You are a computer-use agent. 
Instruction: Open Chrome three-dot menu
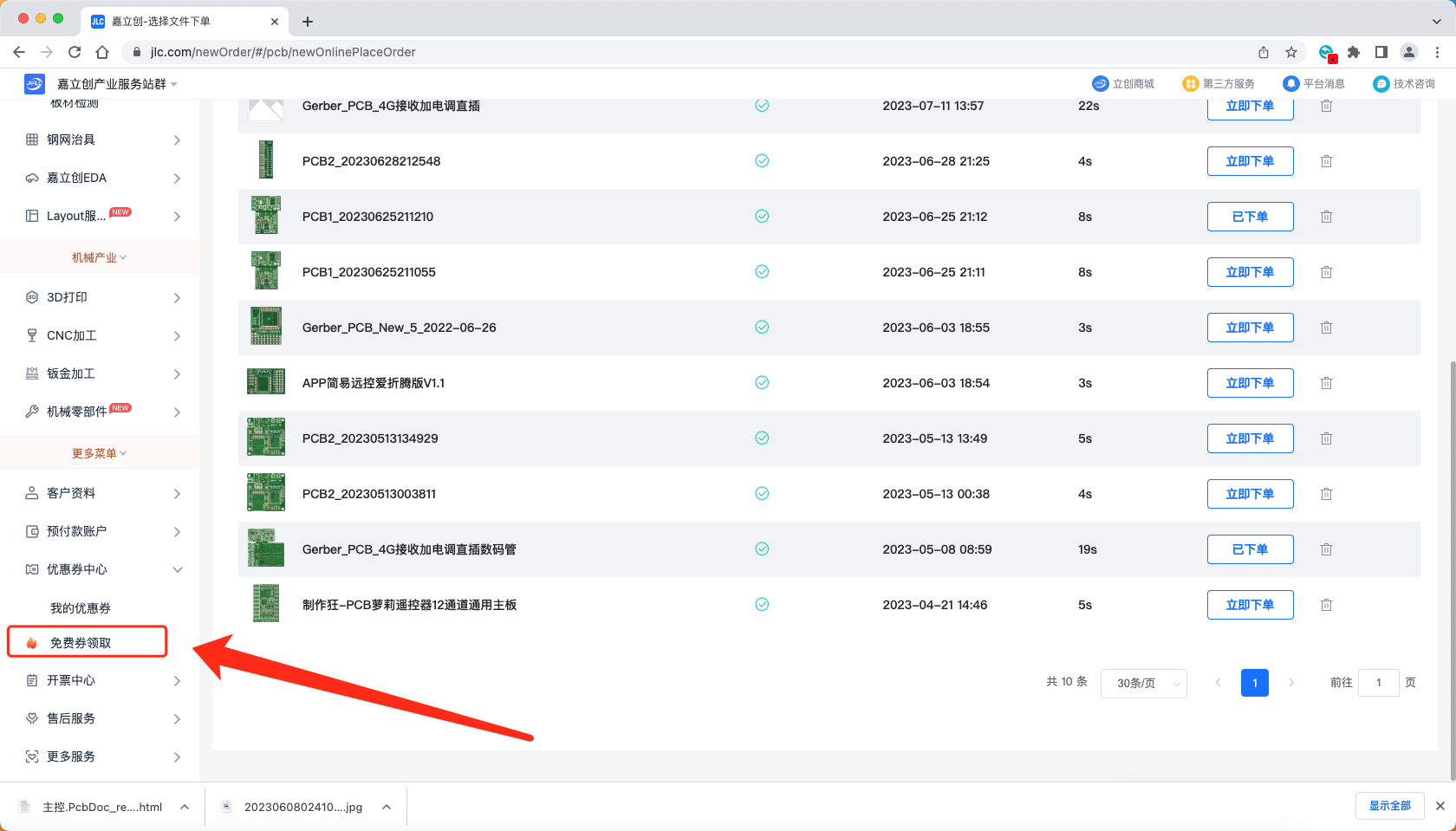(1437, 52)
